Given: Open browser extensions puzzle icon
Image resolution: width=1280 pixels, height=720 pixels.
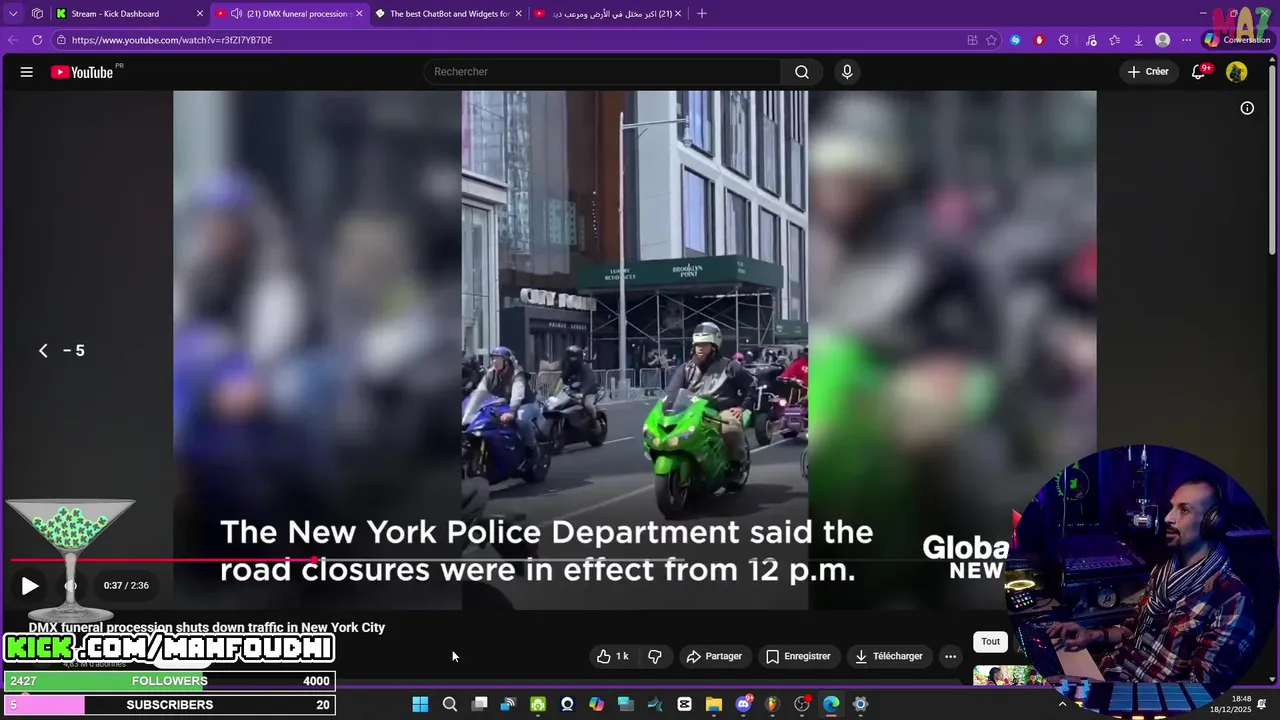Looking at the screenshot, I should tap(1063, 40).
